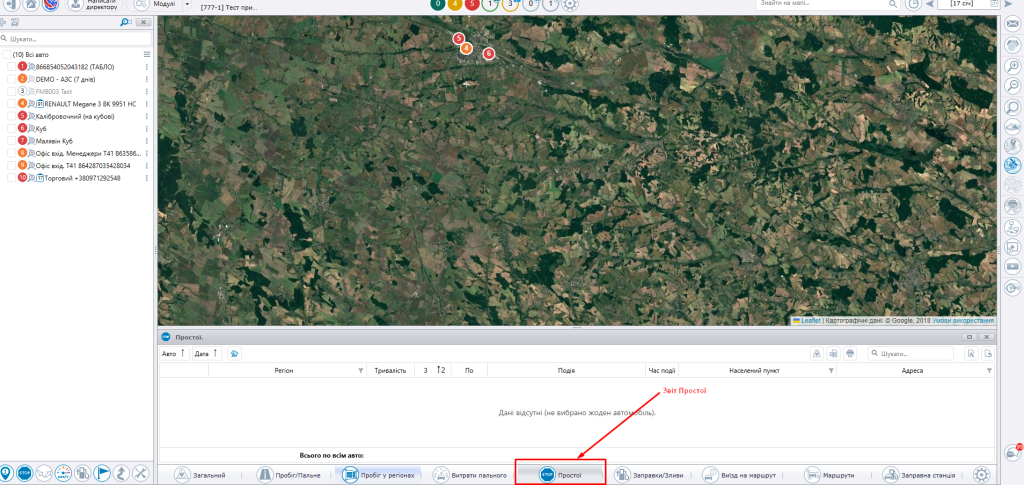Expand the Модулі dropdown arrow
This screenshot has width=1024, height=485.
point(187,4)
